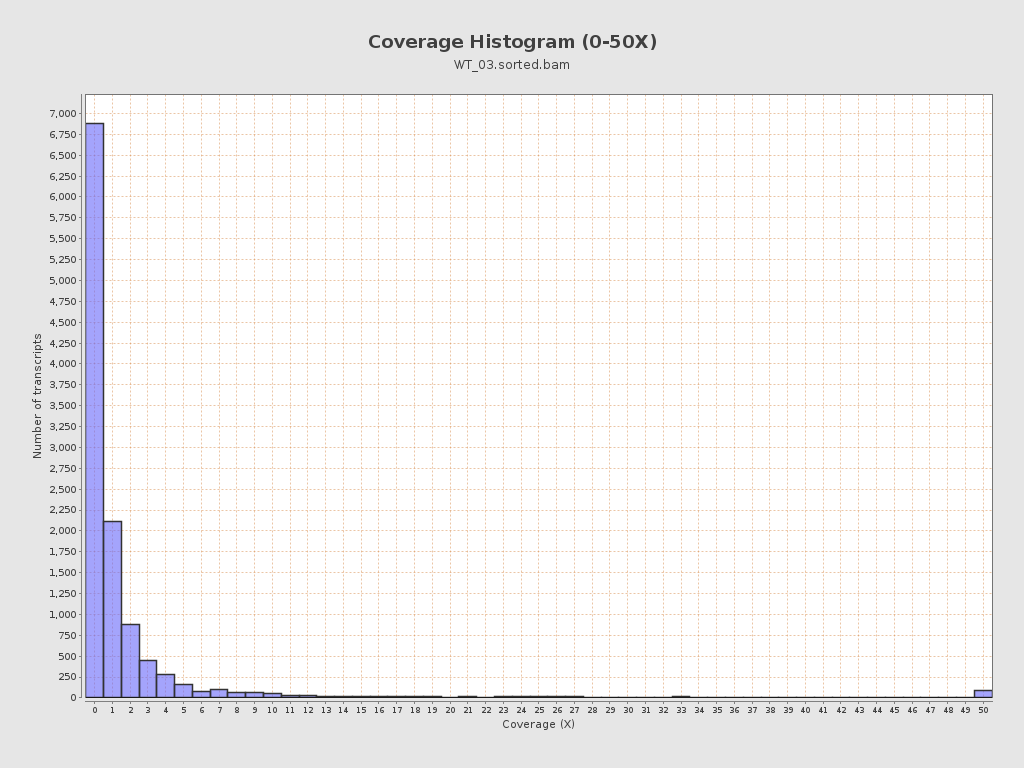Image resolution: width=1024 pixels, height=768 pixels.
Task: Select the last bar at coverage 50
Action: pos(984,694)
